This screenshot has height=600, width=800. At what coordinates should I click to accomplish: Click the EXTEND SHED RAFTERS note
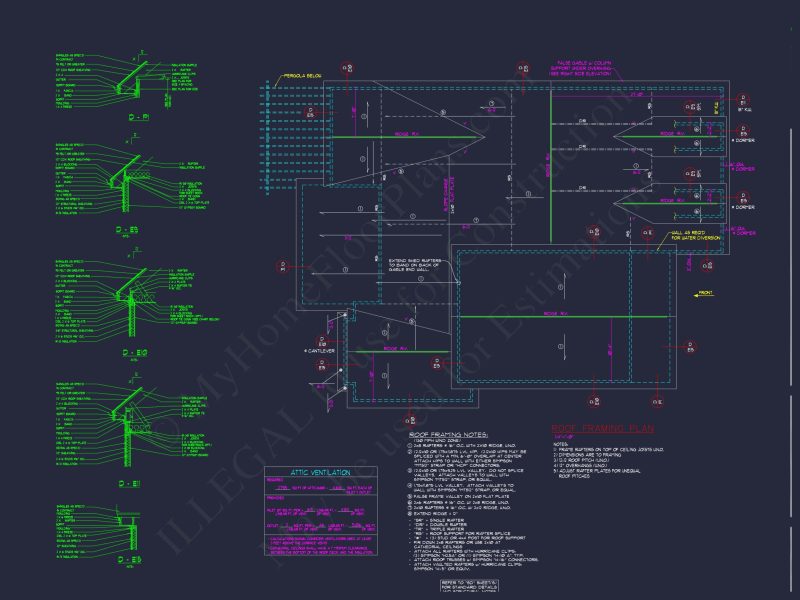point(414,265)
